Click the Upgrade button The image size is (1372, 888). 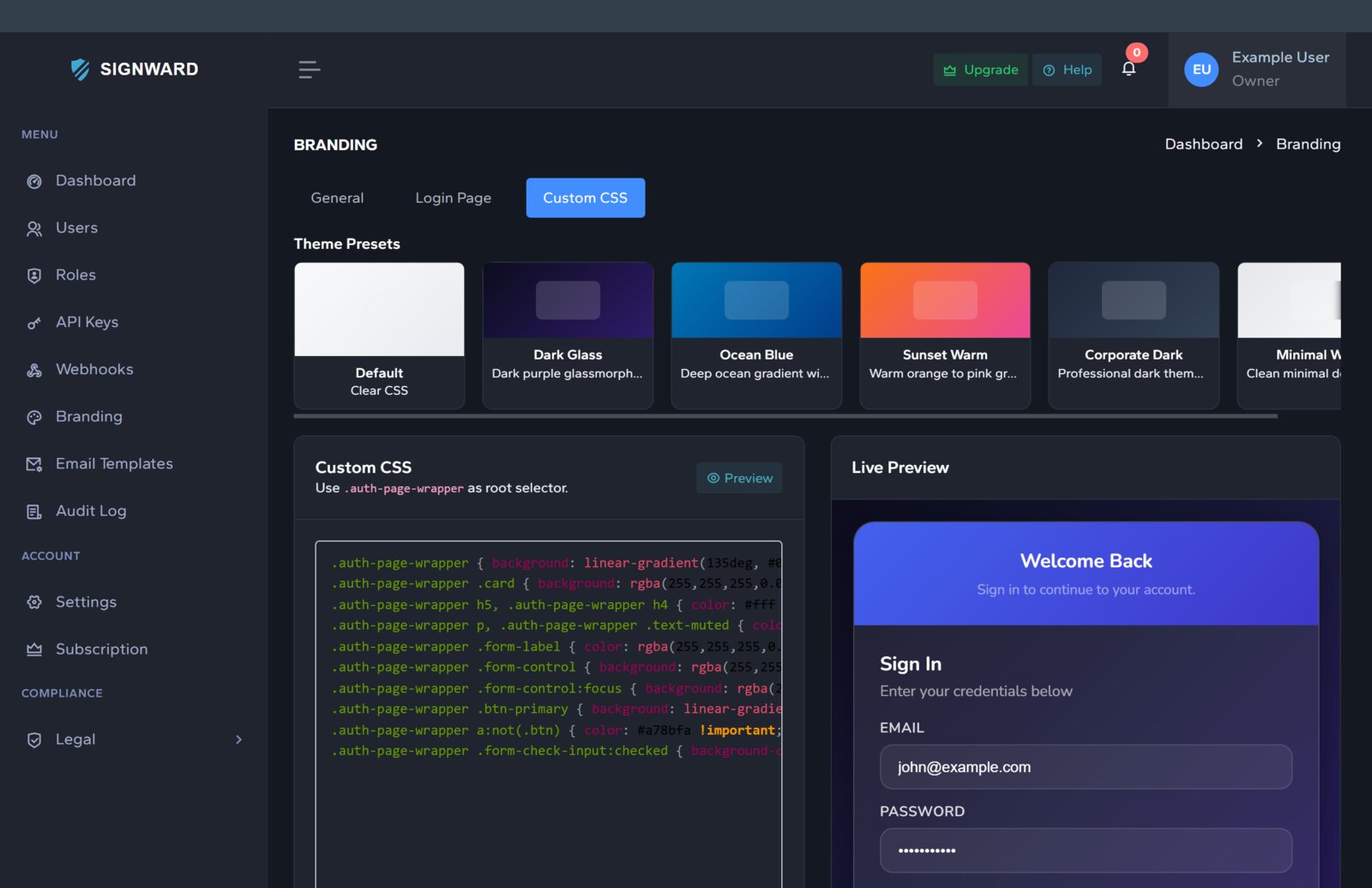(980, 70)
